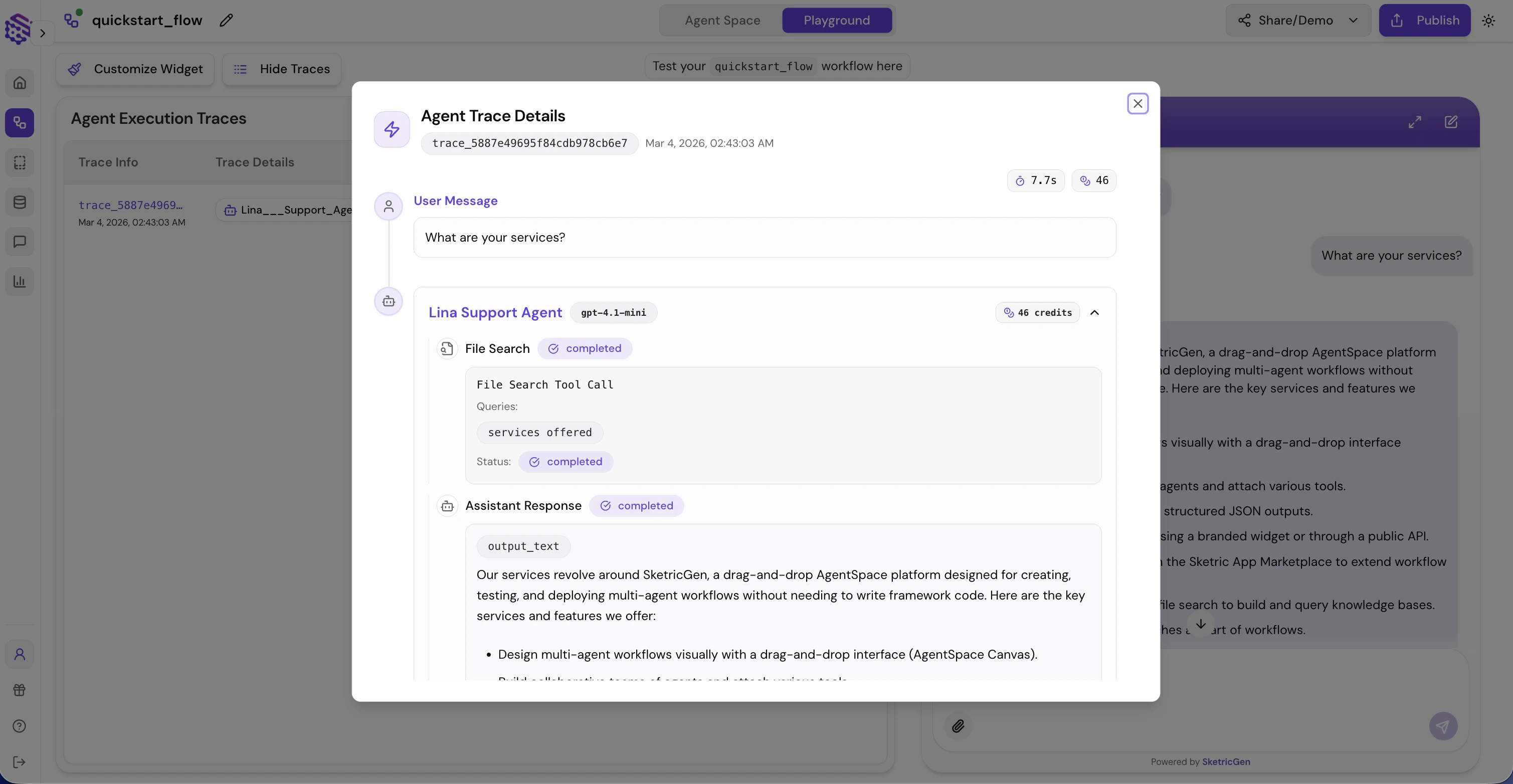Viewport: 1513px width, 784px height.
Task: Open the analytics chart icon in sidebar
Action: tap(20, 281)
